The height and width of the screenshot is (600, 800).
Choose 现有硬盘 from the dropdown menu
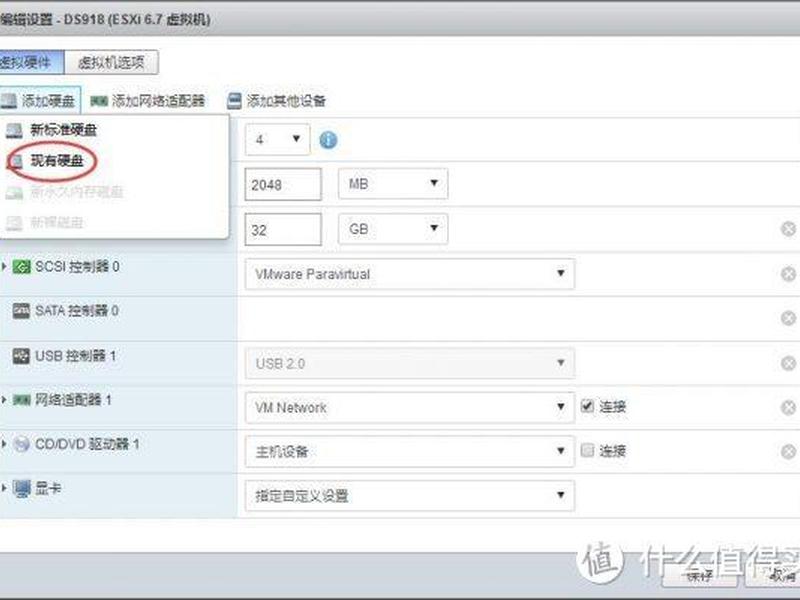click(57, 161)
